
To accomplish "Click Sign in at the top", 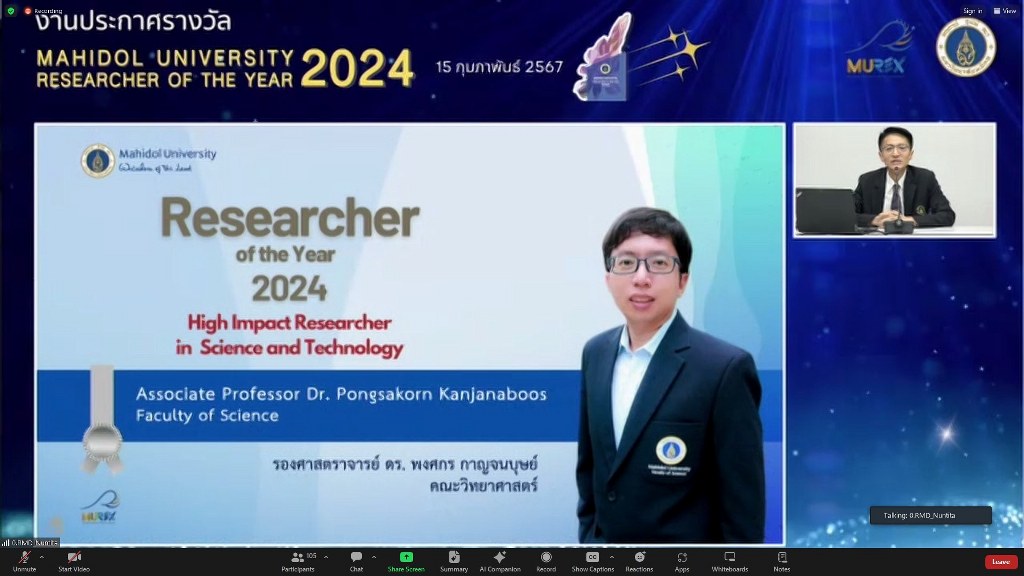I will click(x=972, y=10).
